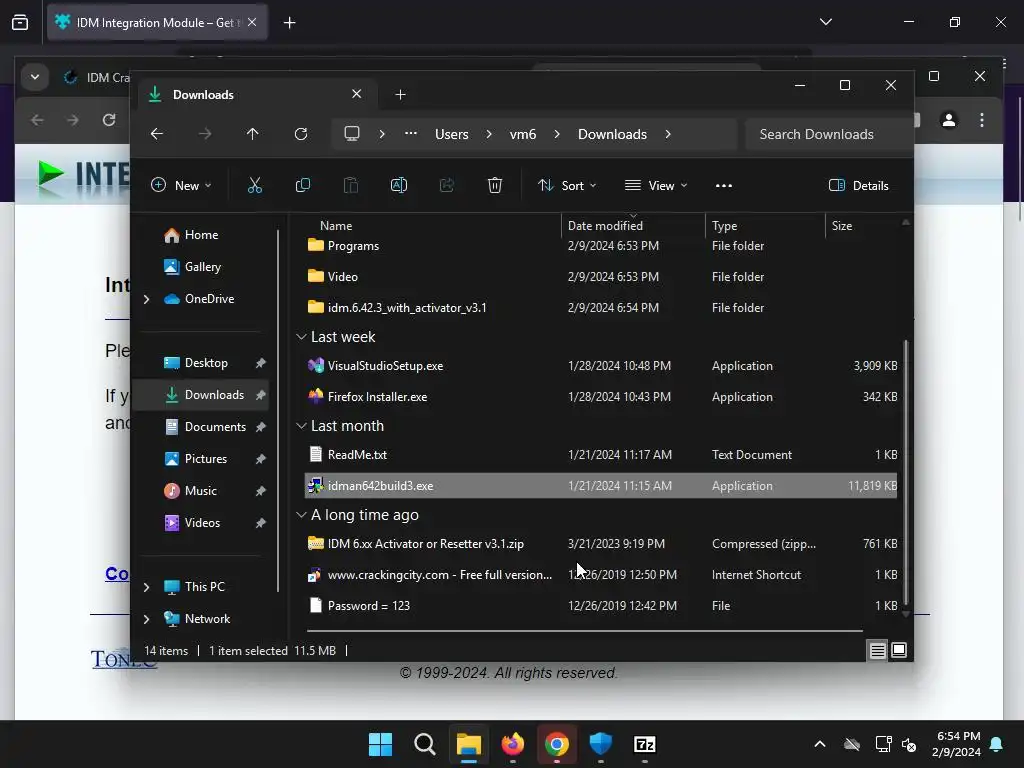Expand address bar hidden path ellipsis
The height and width of the screenshot is (768, 1024).
[x=411, y=134]
